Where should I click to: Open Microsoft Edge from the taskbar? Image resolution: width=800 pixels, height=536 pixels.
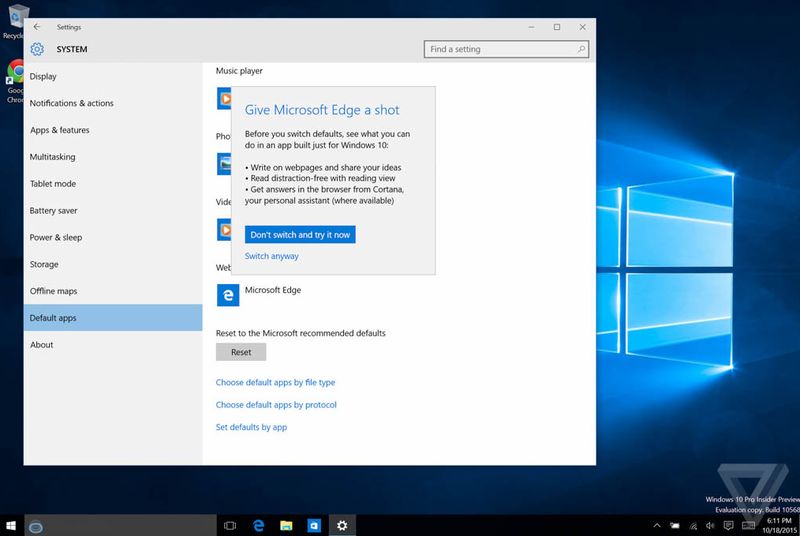click(258, 525)
